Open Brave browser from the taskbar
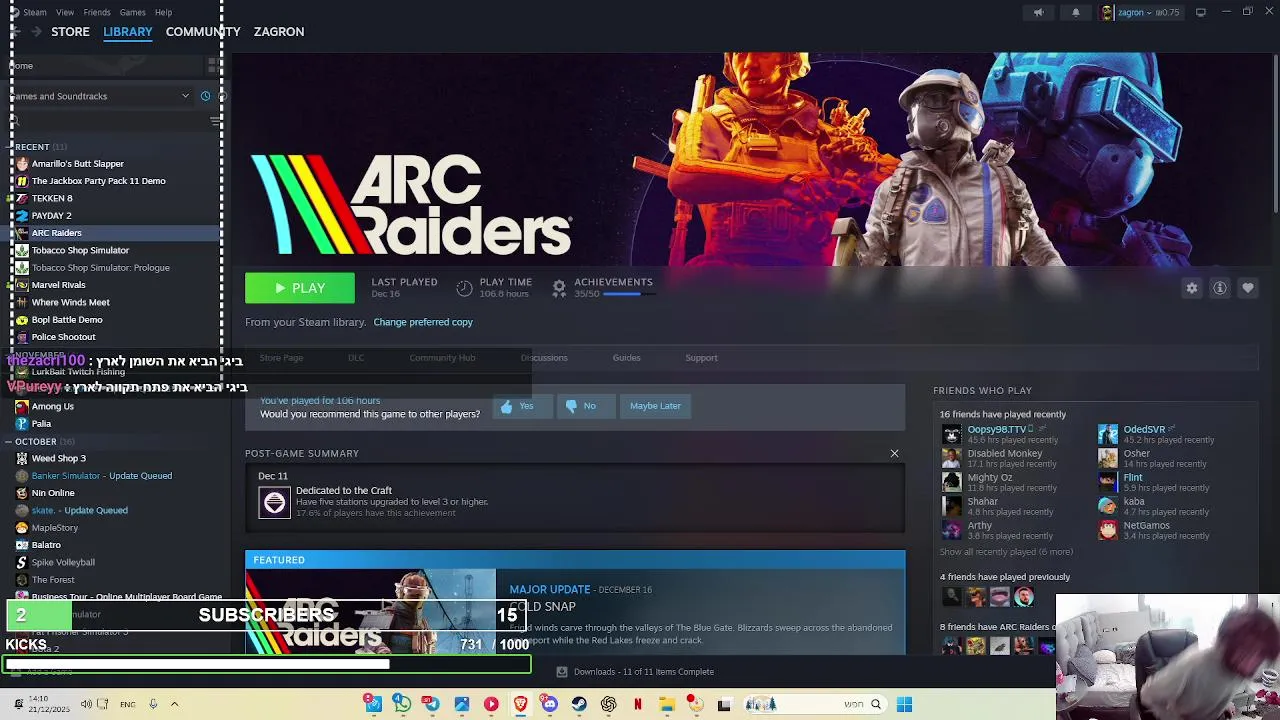Screen dimensions: 1280x720 (520, 704)
